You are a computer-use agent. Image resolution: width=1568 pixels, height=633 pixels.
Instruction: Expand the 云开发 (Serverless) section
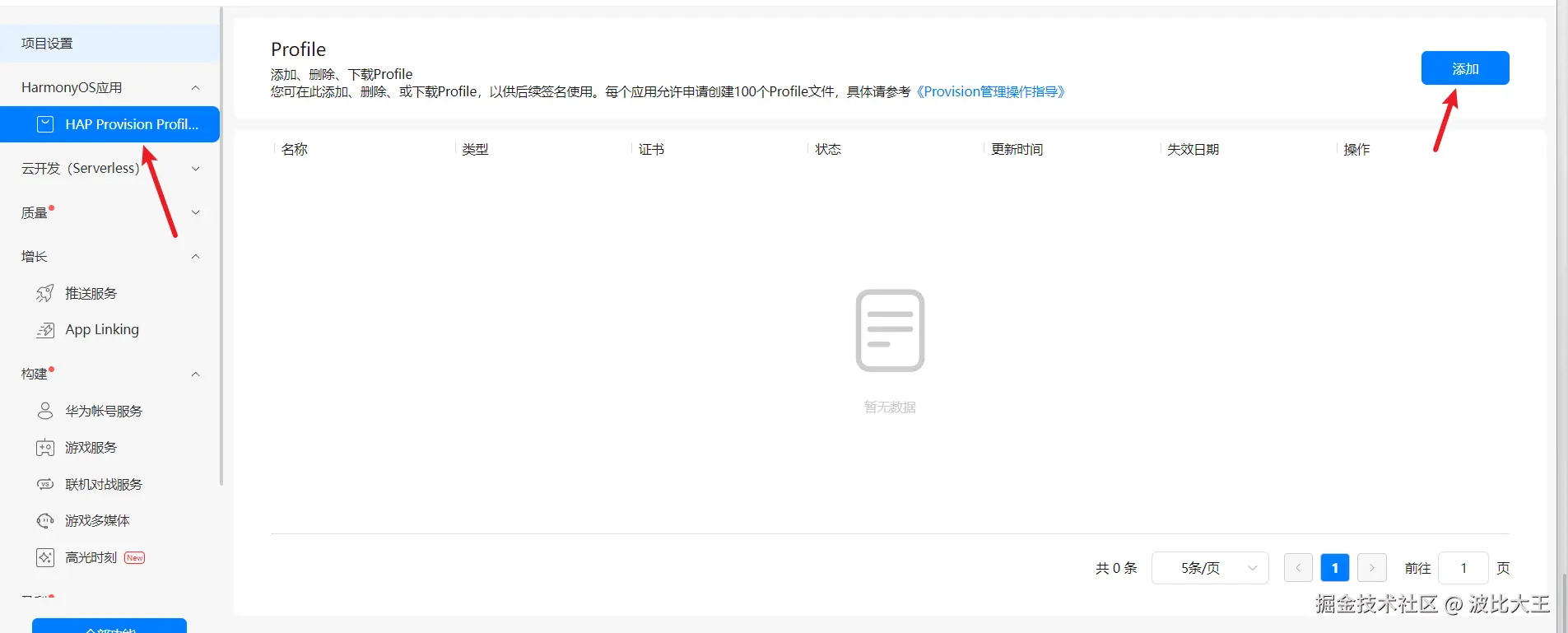(x=196, y=169)
